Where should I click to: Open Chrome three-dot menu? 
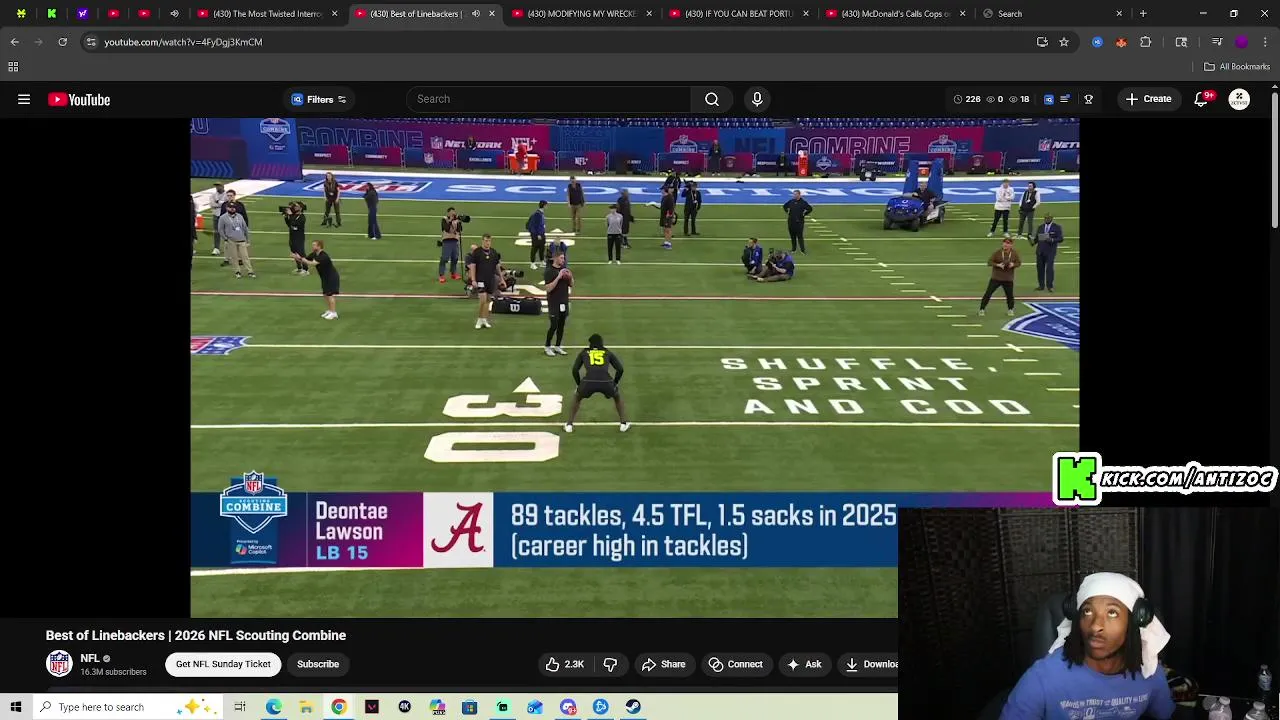1265,42
